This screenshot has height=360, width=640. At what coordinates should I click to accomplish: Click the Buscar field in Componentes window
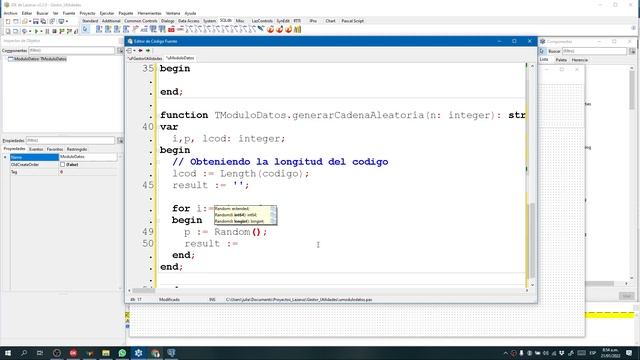tap(594, 51)
